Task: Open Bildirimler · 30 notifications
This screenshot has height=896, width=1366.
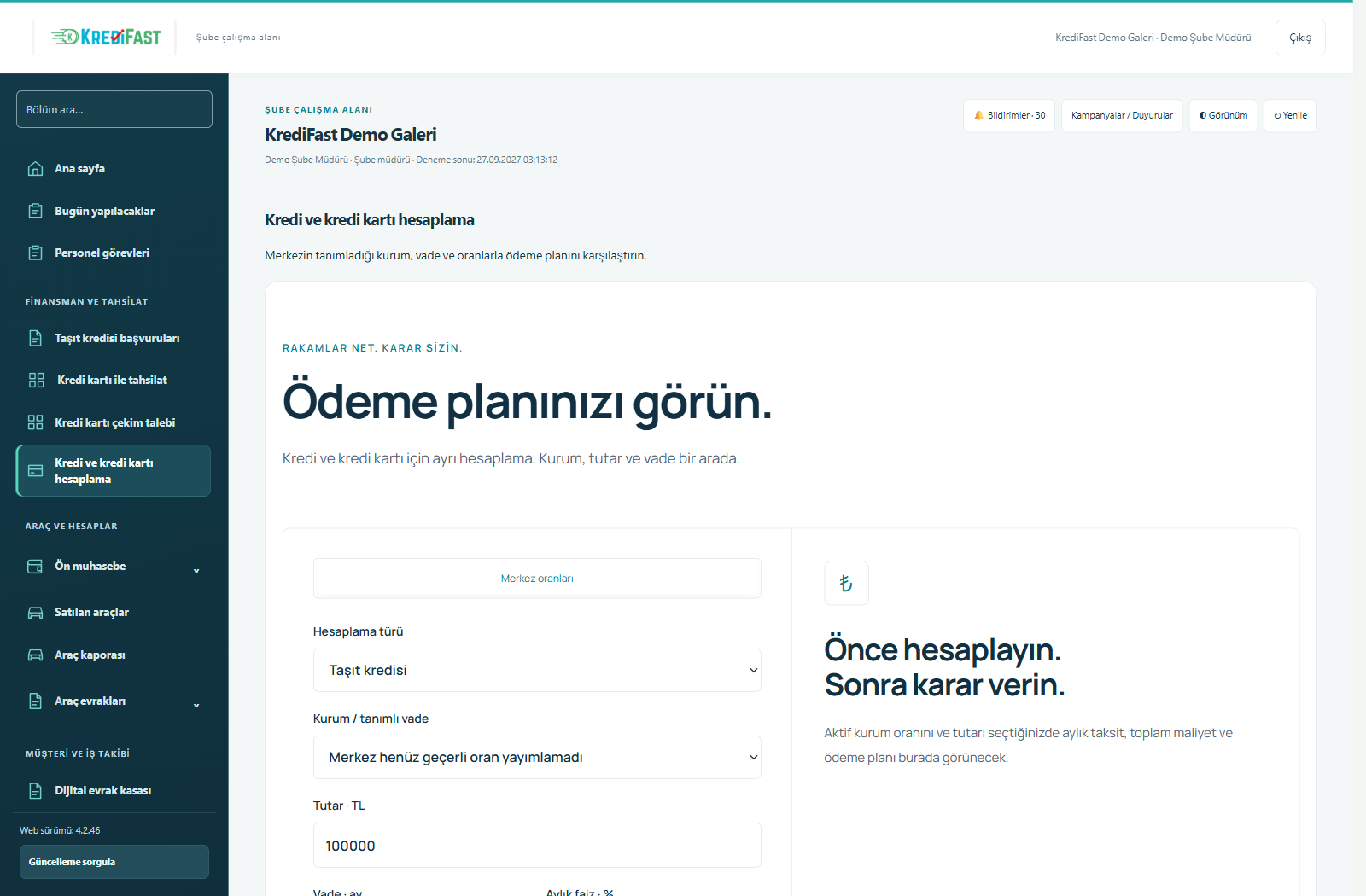Action: click(1009, 115)
